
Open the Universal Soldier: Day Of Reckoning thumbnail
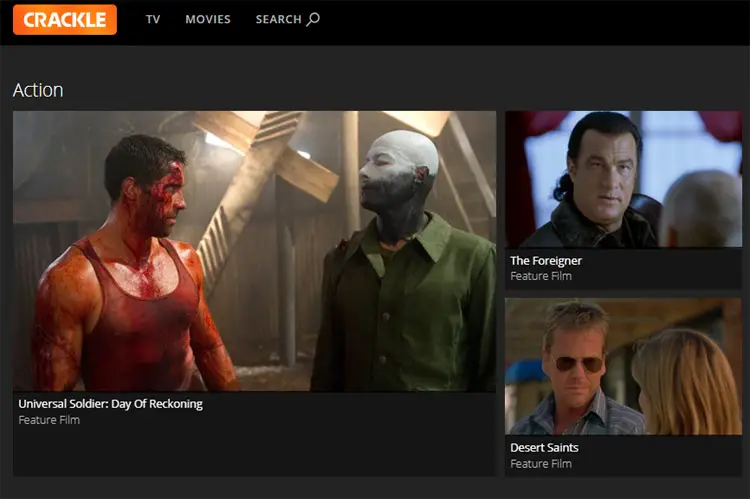(254, 251)
